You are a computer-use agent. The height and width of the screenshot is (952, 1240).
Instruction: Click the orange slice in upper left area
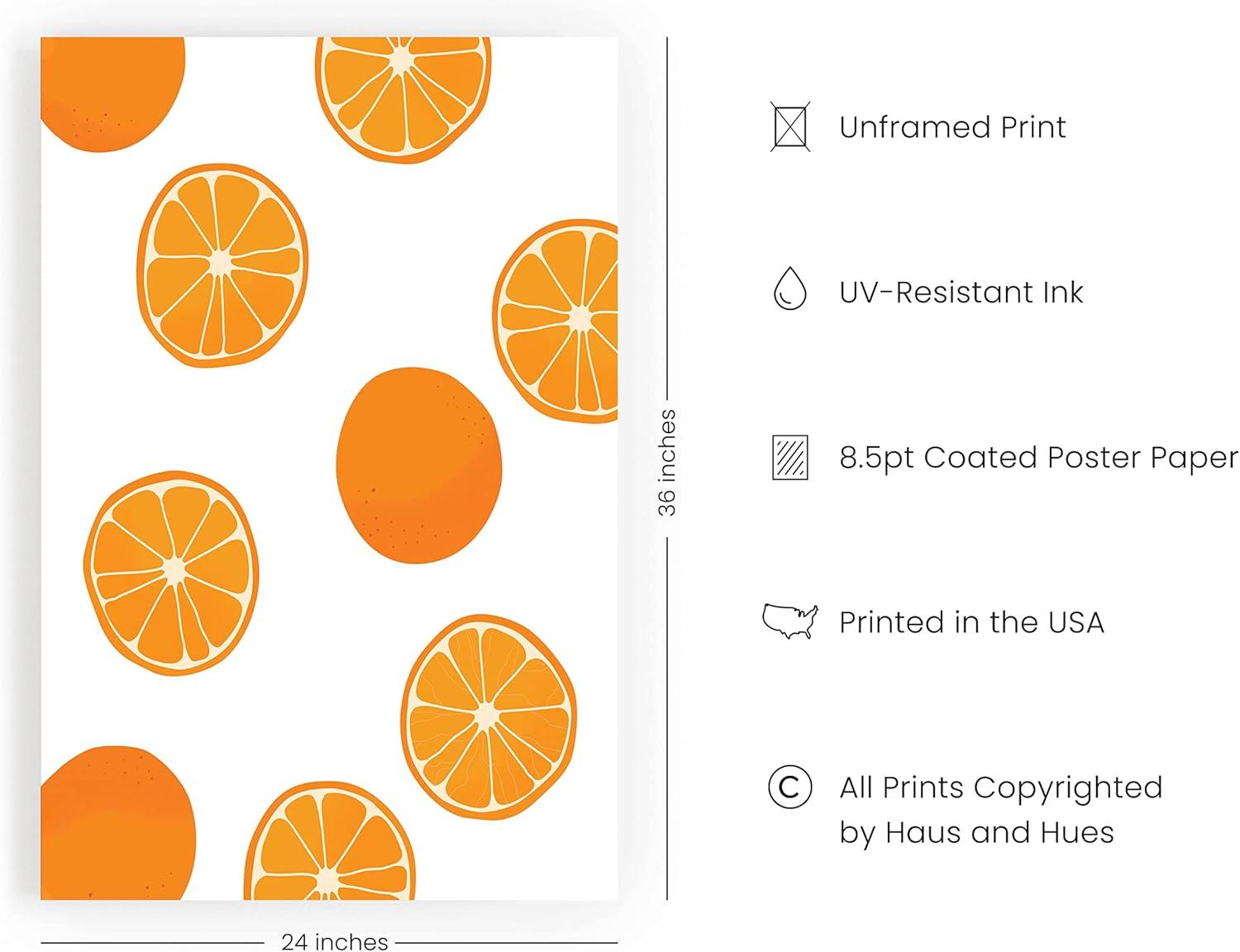click(222, 265)
